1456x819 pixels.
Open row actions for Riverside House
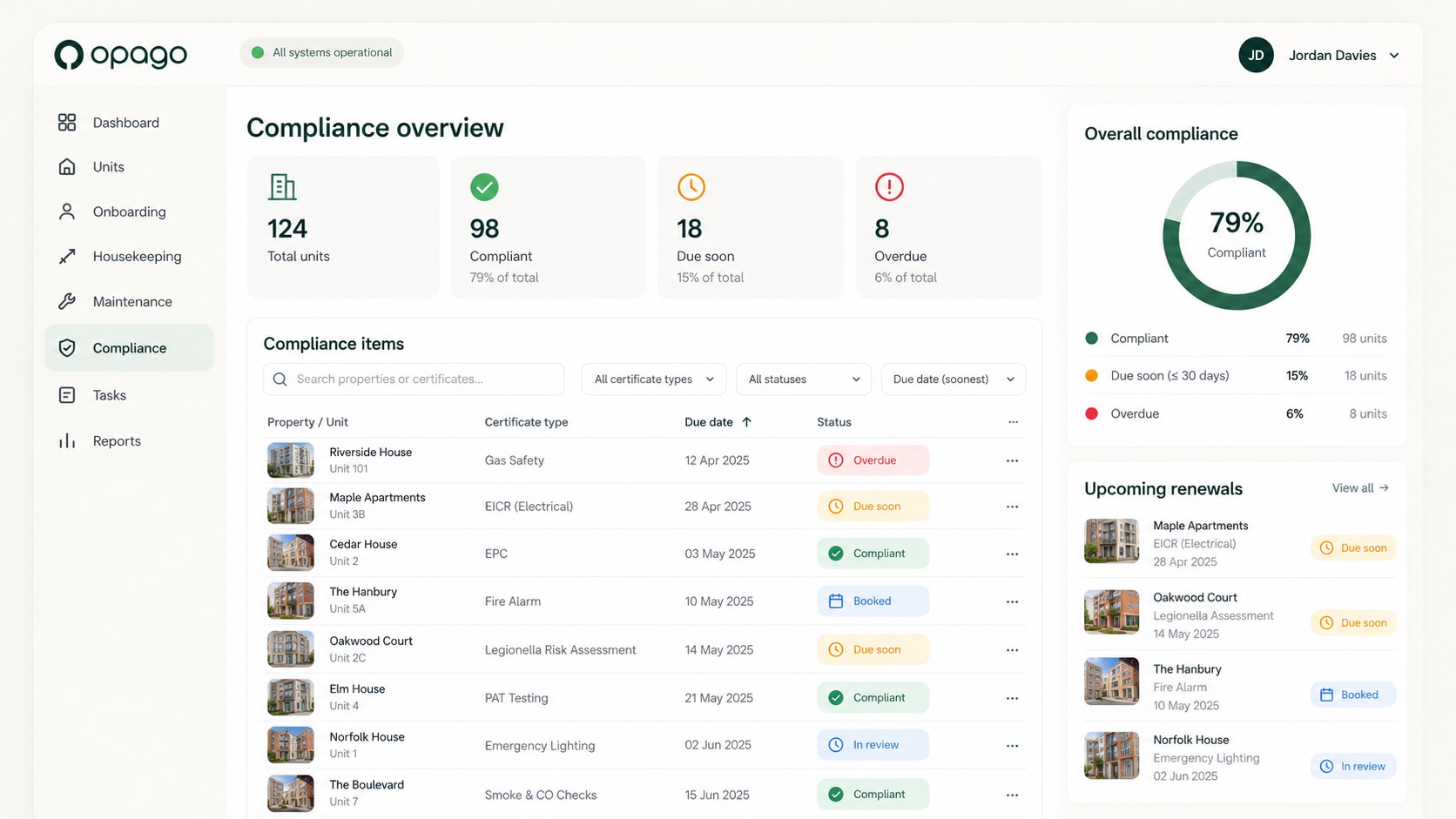pos(1012,460)
